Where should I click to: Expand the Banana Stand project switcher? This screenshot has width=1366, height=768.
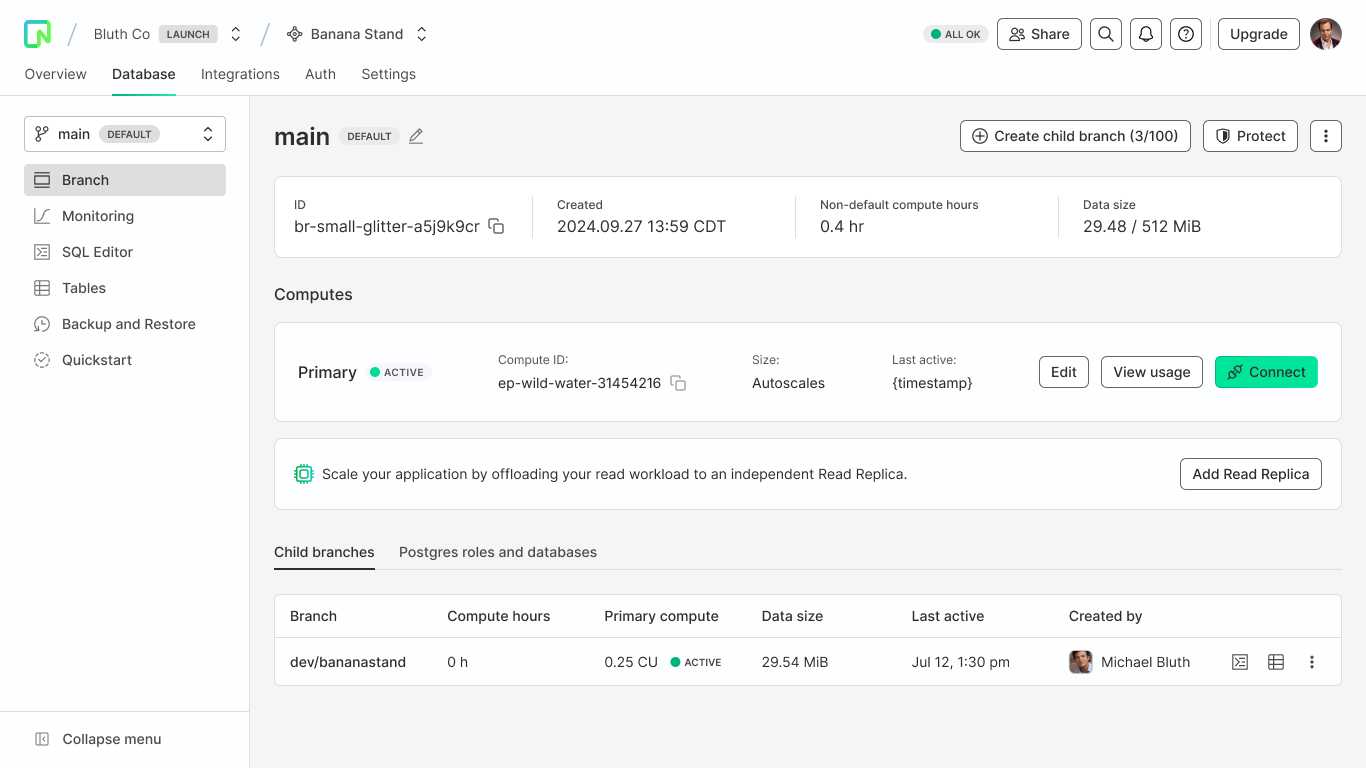click(x=422, y=34)
